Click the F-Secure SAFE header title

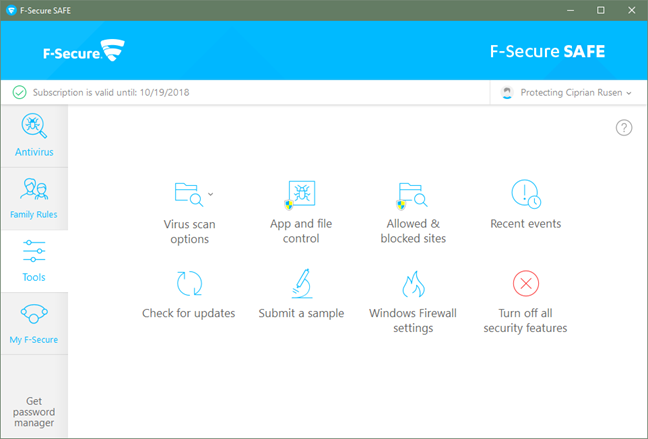(547, 51)
